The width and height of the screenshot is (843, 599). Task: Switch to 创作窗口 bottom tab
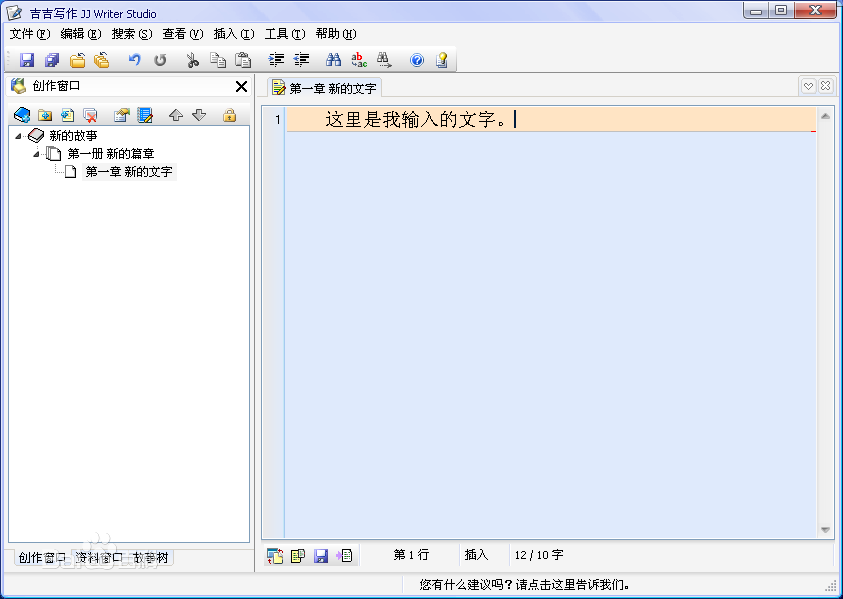(42, 558)
